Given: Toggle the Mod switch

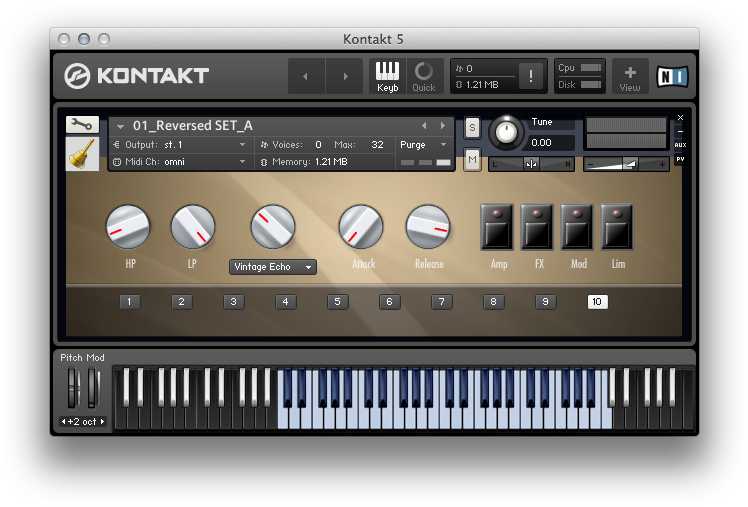Looking at the screenshot, I should (x=577, y=228).
